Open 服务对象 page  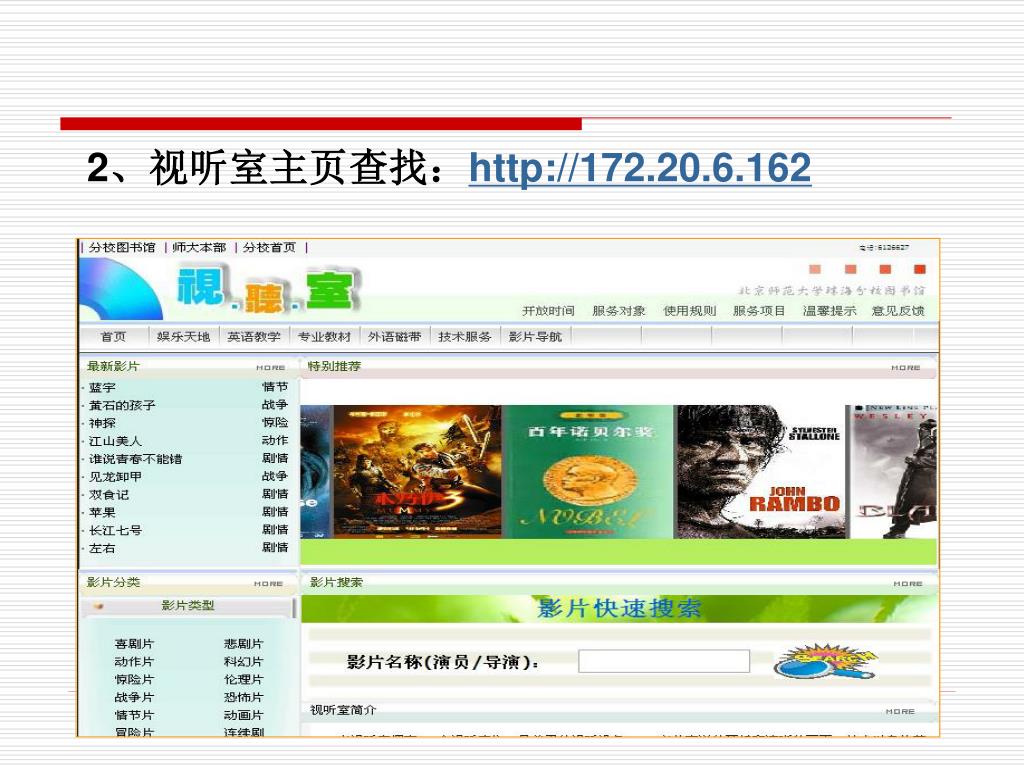click(x=618, y=311)
